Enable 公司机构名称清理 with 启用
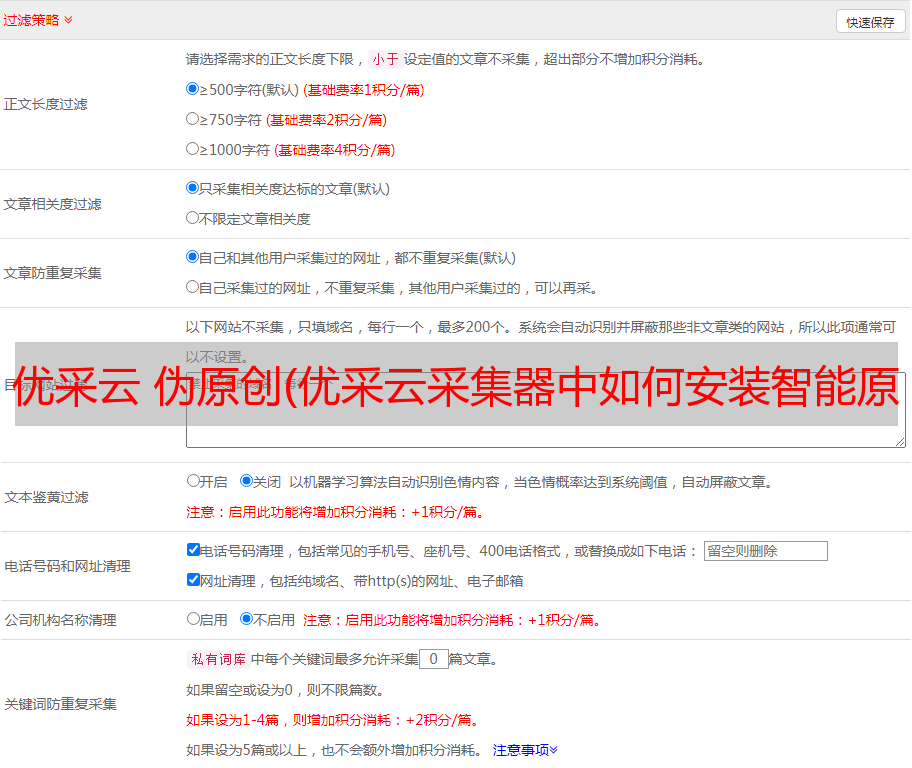The width and height of the screenshot is (912, 768). tap(193, 619)
